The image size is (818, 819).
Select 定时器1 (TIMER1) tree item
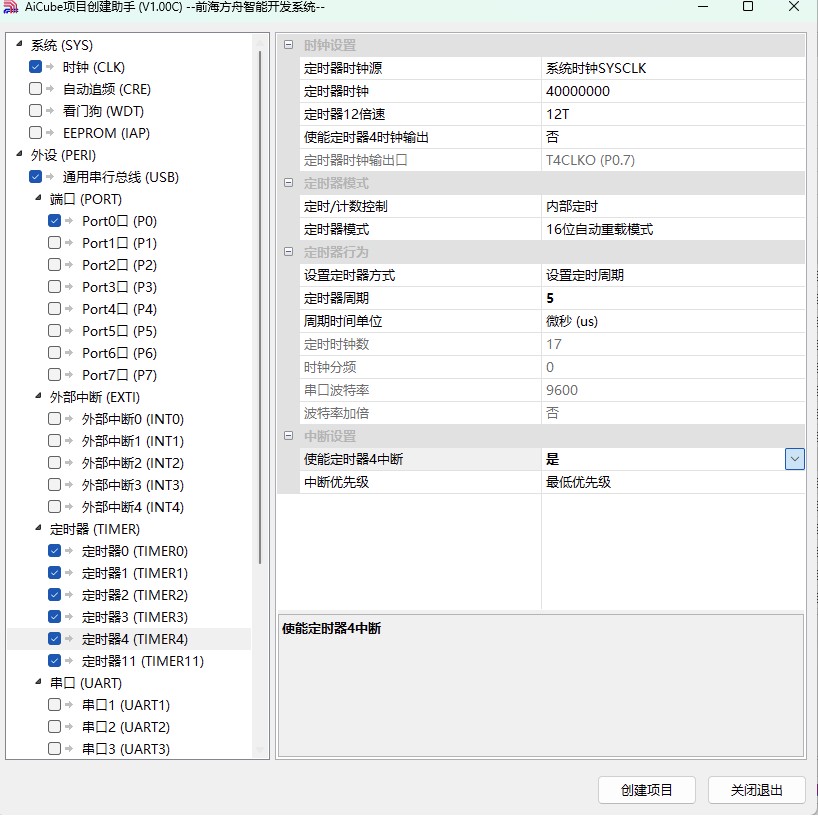coord(135,573)
